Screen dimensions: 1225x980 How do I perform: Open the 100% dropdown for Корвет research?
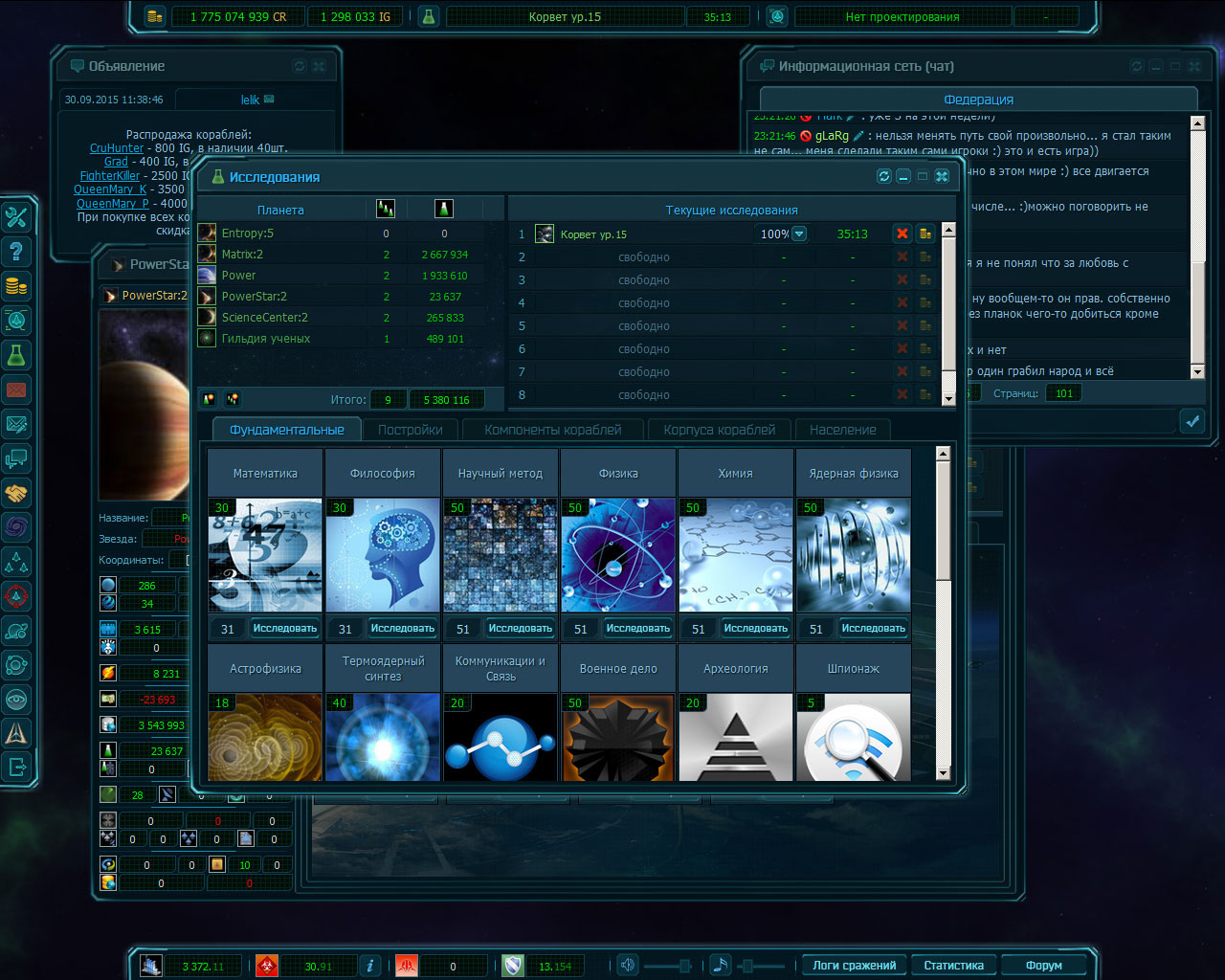click(799, 234)
